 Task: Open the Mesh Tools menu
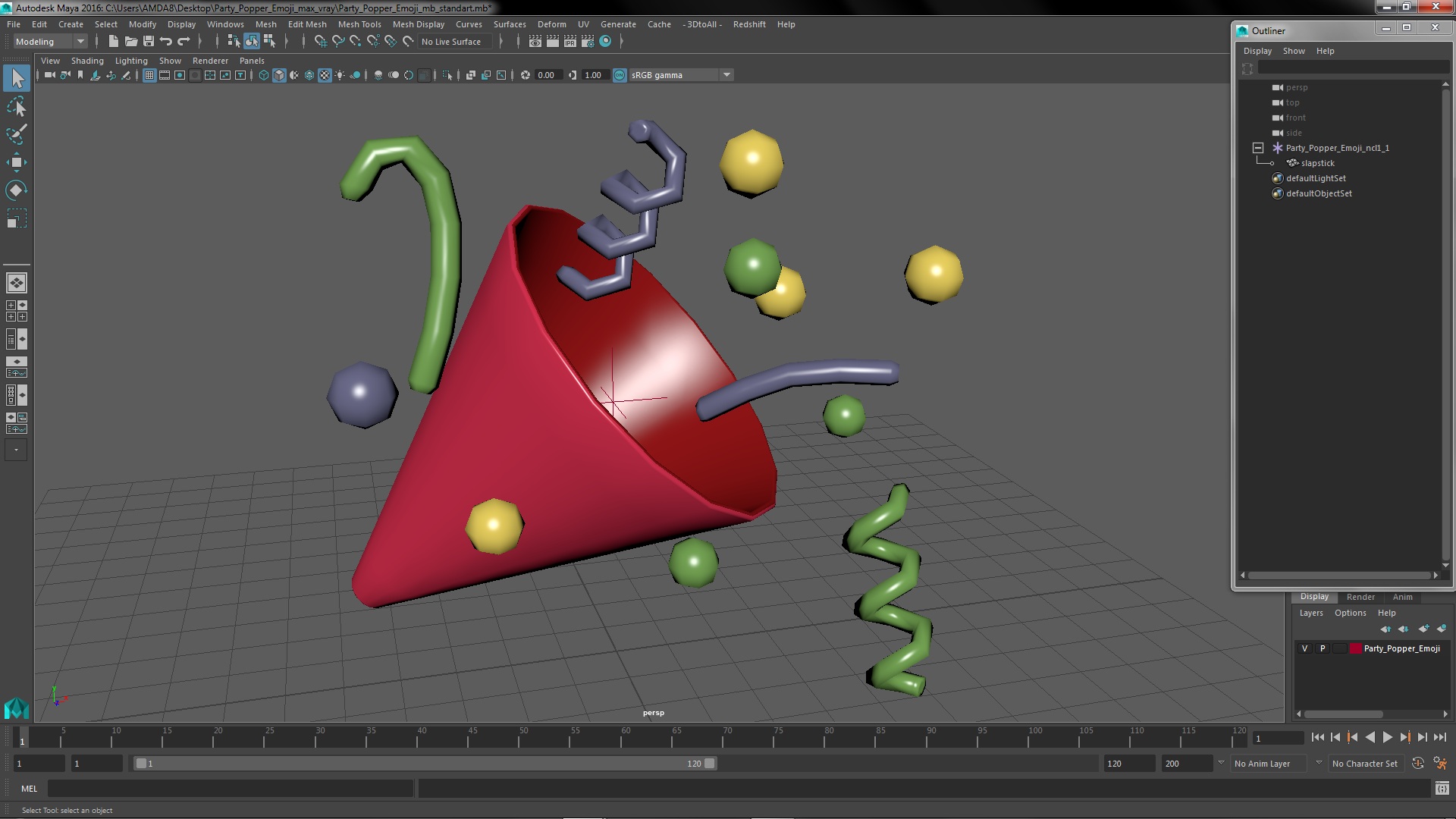point(359,24)
